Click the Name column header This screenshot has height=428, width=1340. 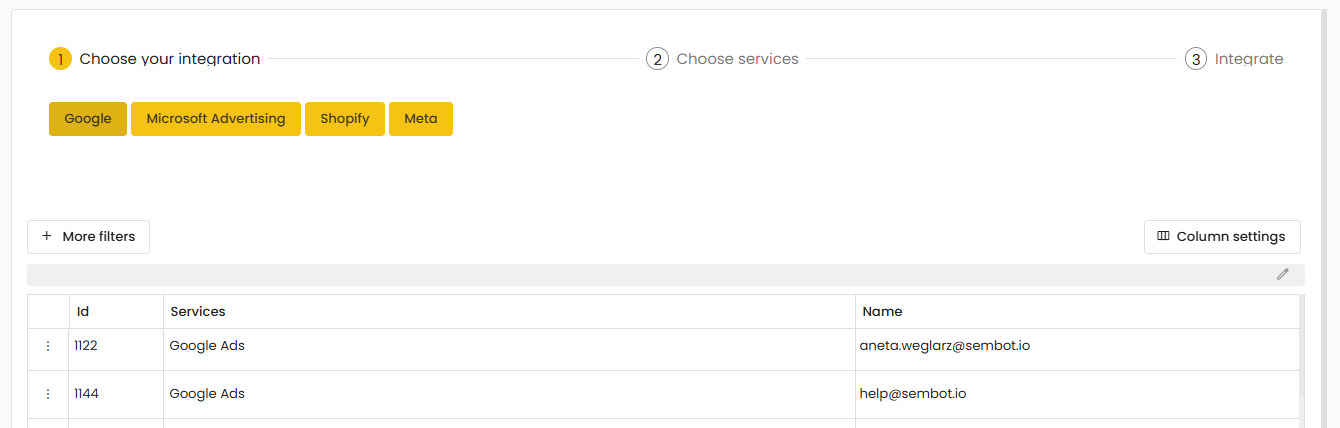coord(882,312)
